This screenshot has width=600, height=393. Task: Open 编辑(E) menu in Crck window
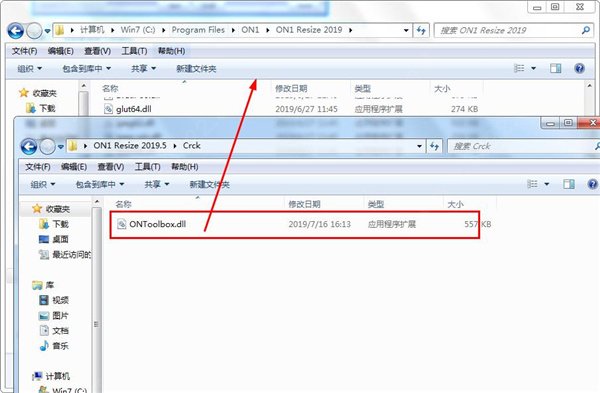pyautogui.click(x=74, y=167)
